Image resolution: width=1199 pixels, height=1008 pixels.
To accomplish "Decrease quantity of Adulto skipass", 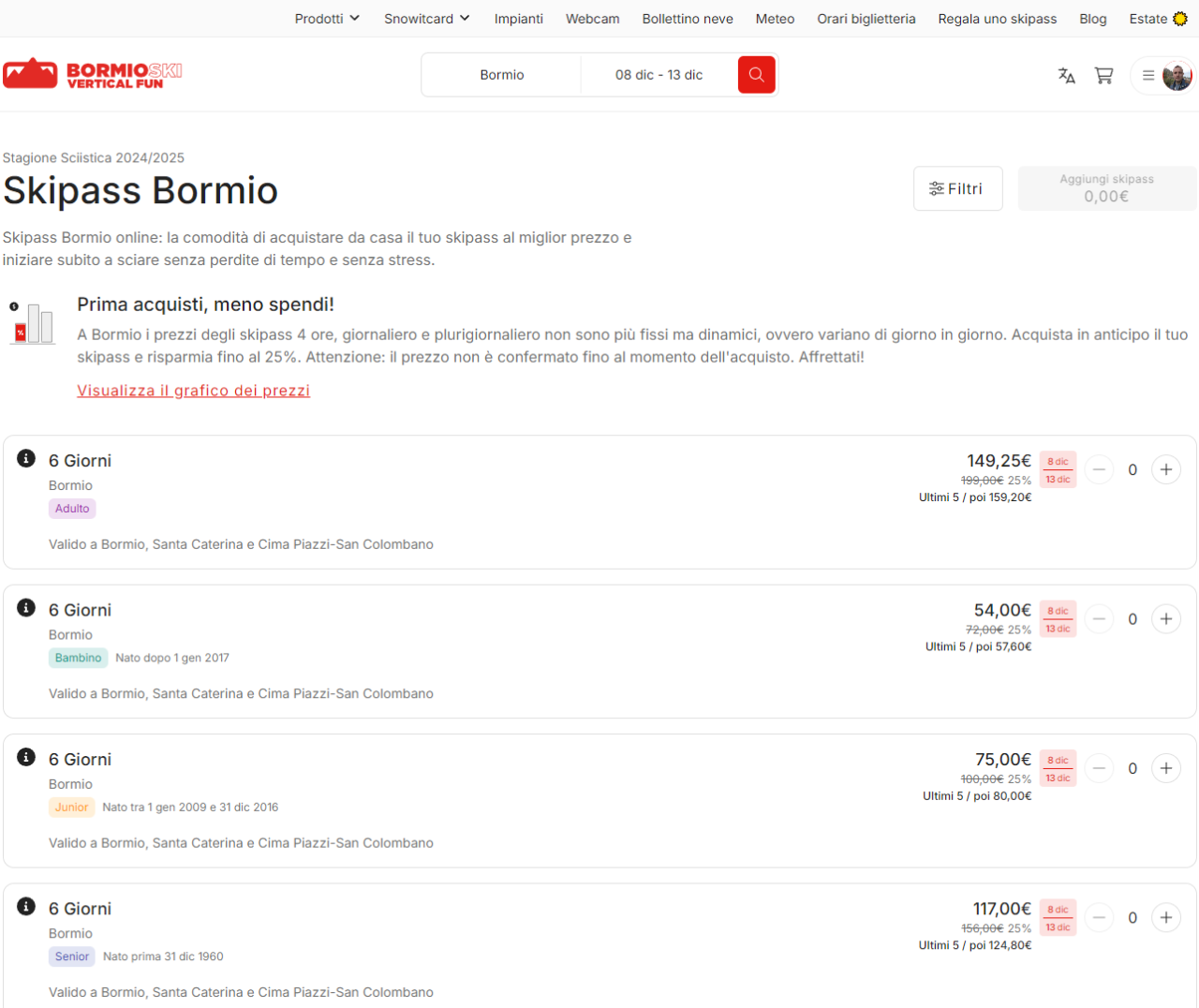I will click(1099, 469).
